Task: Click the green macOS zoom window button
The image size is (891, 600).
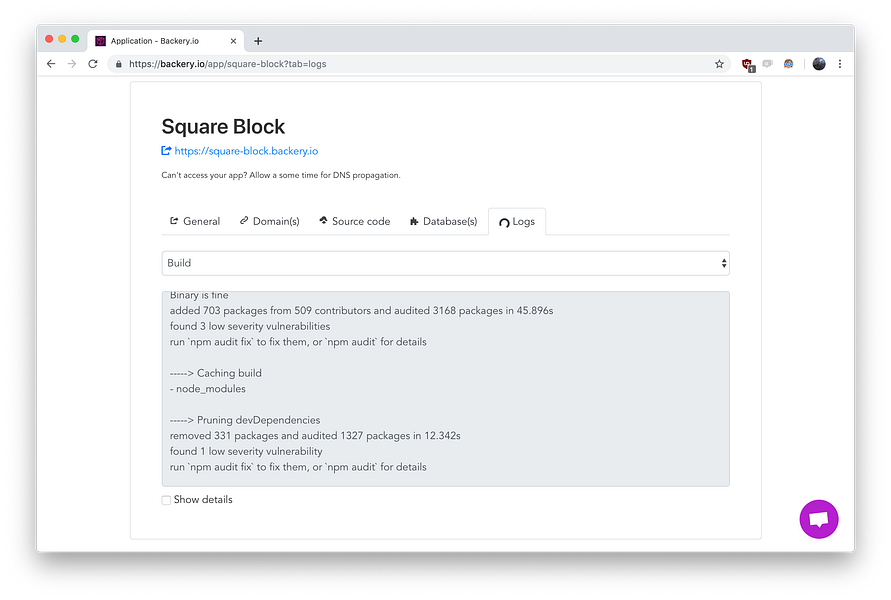Action: point(75,39)
